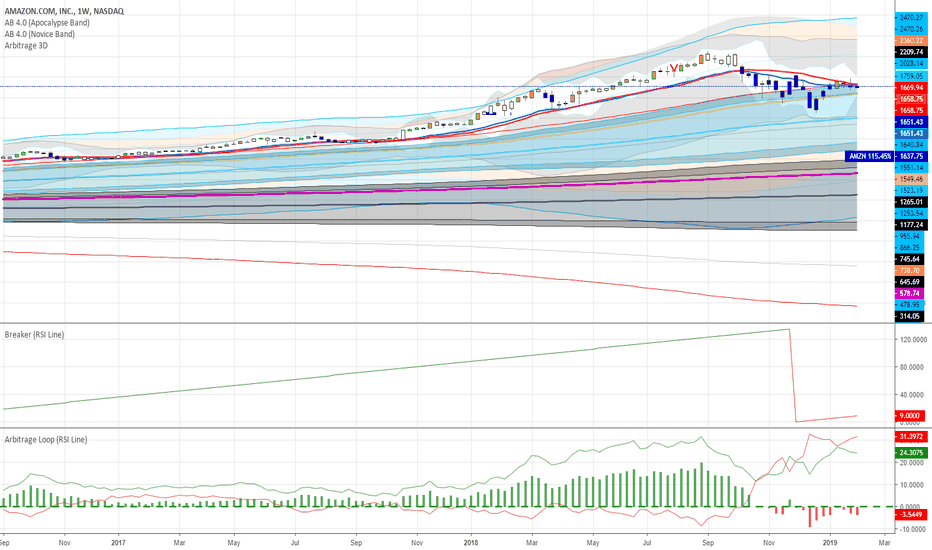
Task: Click the 866.25 price label
Action: tap(911, 247)
